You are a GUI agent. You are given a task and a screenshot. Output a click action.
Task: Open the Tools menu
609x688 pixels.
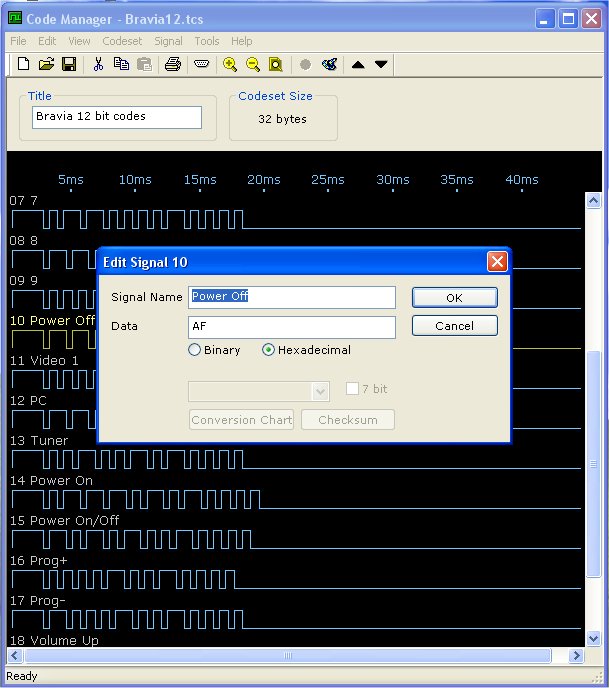[x=207, y=41]
